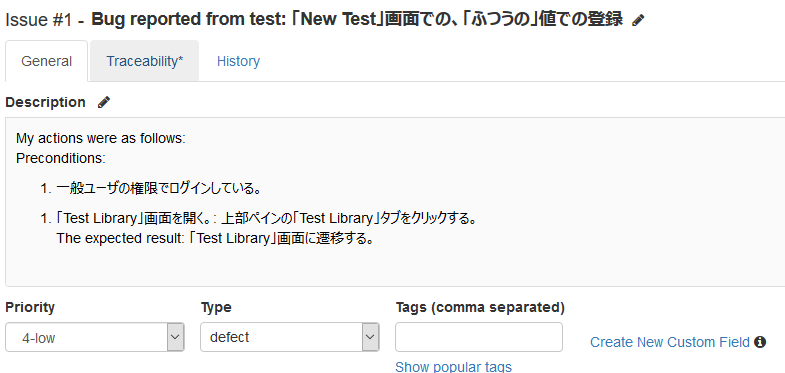The height and width of the screenshot is (373, 785).
Task: Click the Priority field label
Action: [30, 307]
